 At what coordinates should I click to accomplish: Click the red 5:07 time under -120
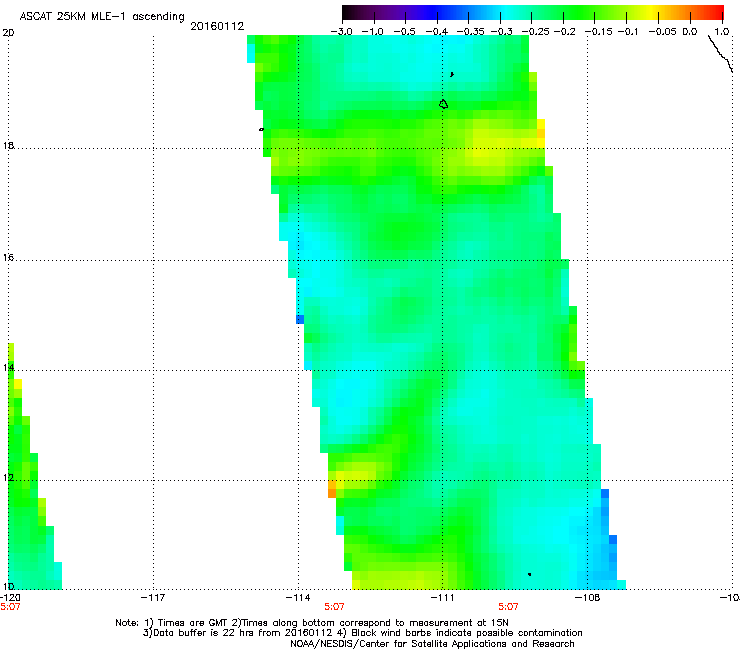point(10,607)
